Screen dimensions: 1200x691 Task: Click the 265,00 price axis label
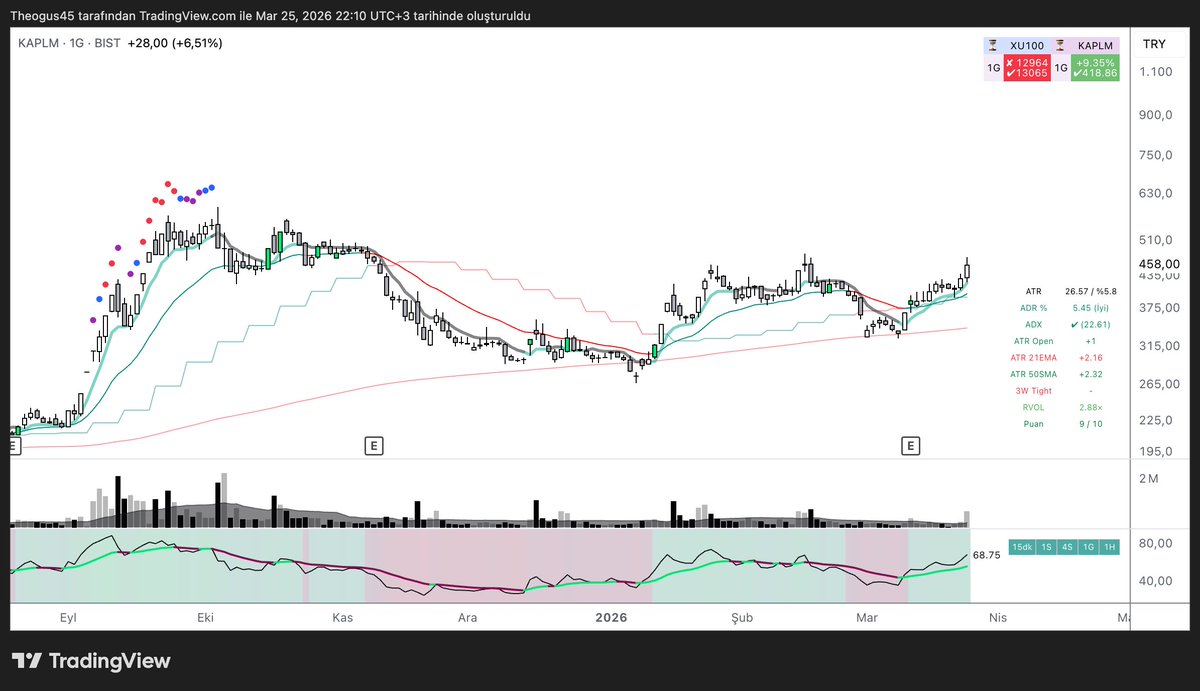tap(1161, 384)
